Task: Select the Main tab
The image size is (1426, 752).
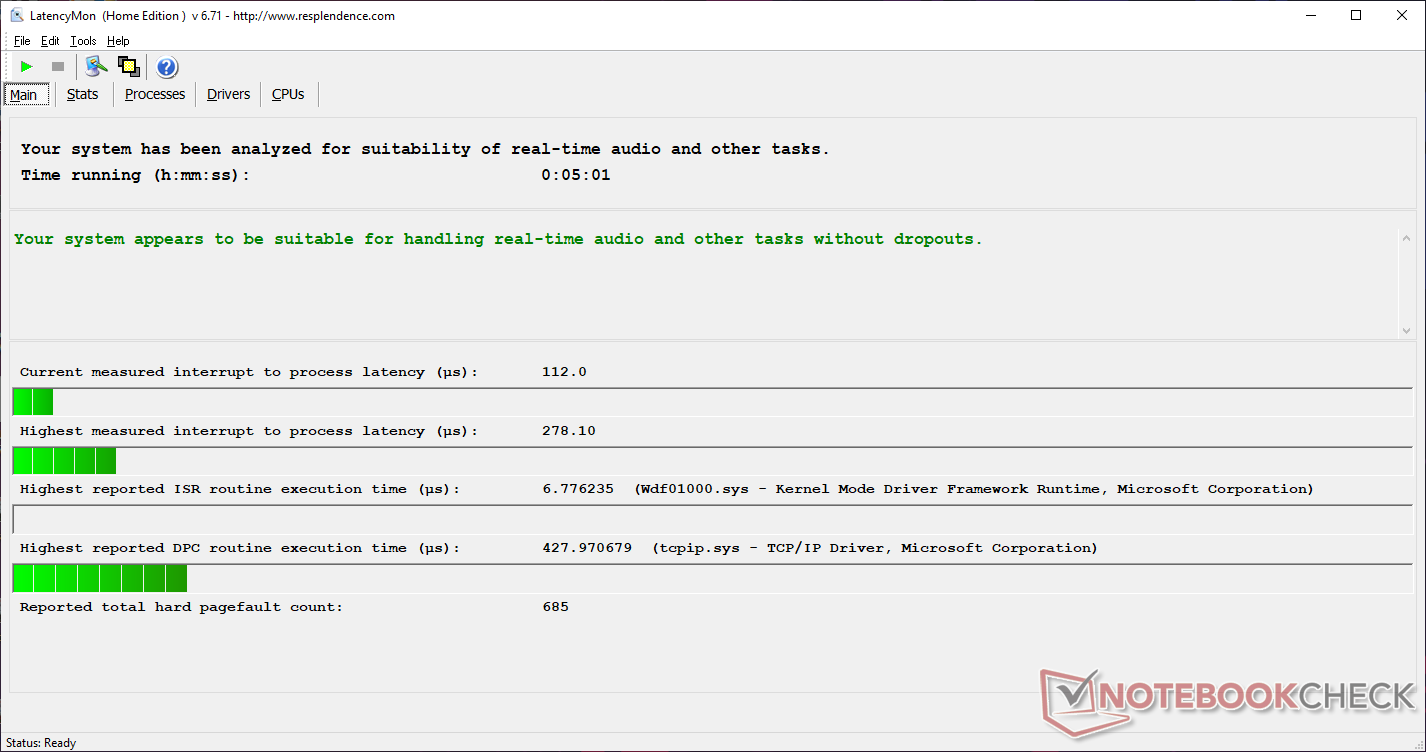Action: (24, 95)
